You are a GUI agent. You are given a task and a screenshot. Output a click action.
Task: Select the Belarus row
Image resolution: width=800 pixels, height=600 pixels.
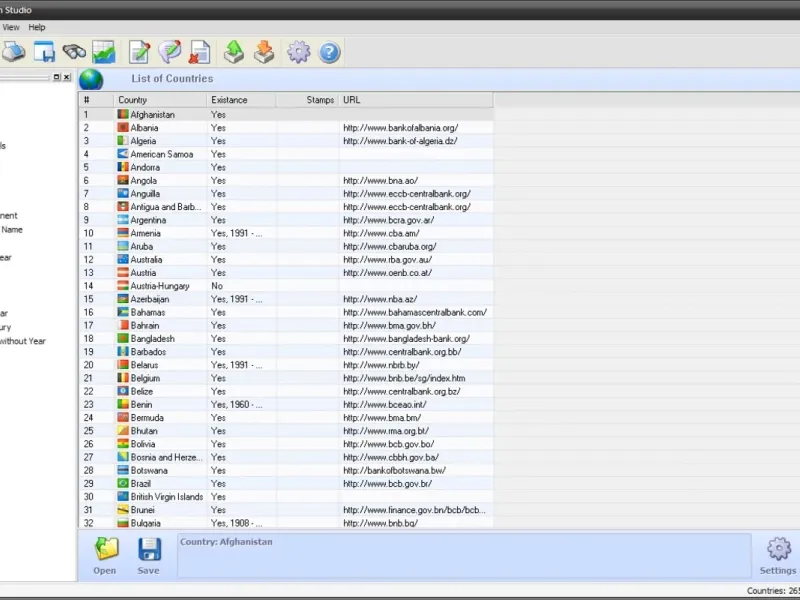click(286, 365)
